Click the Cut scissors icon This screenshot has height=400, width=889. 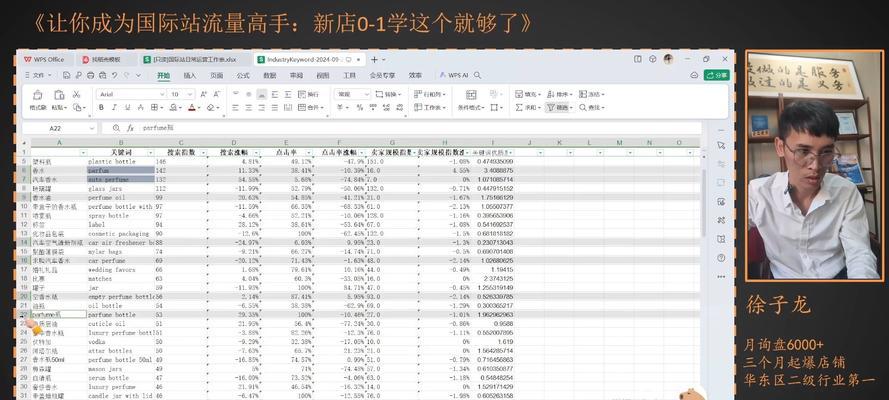[x=77, y=94]
